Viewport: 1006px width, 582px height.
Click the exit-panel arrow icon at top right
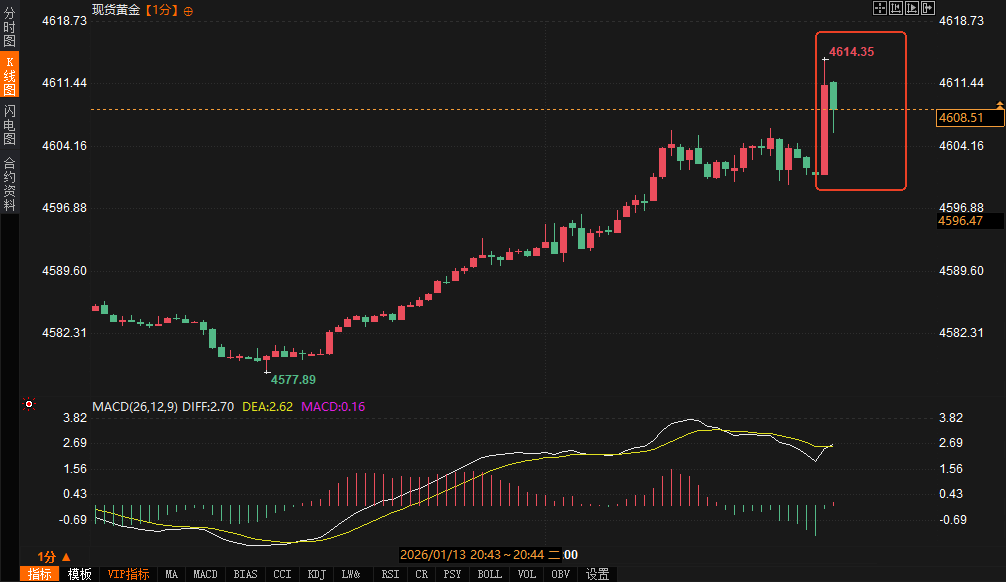(928, 8)
